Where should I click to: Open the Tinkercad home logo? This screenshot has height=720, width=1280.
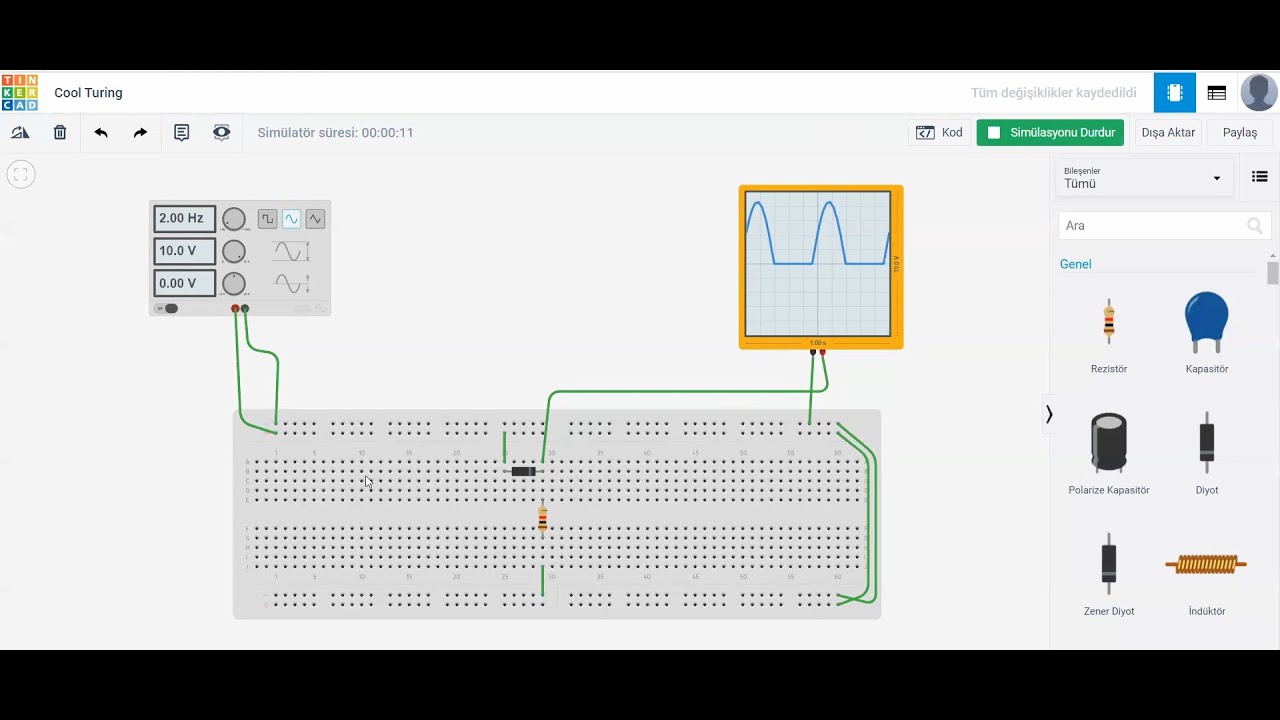point(20,92)
